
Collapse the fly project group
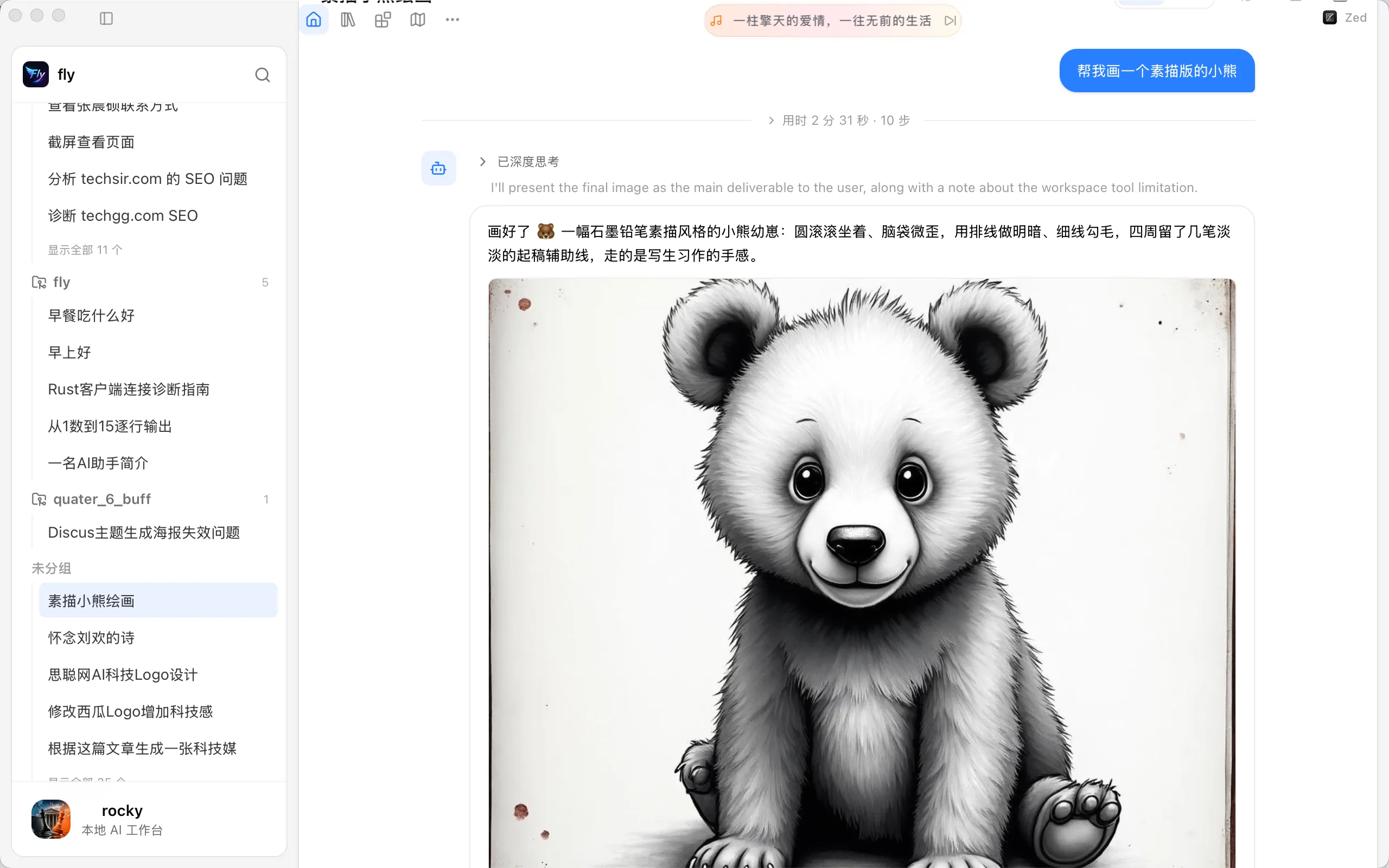[149, 283]
